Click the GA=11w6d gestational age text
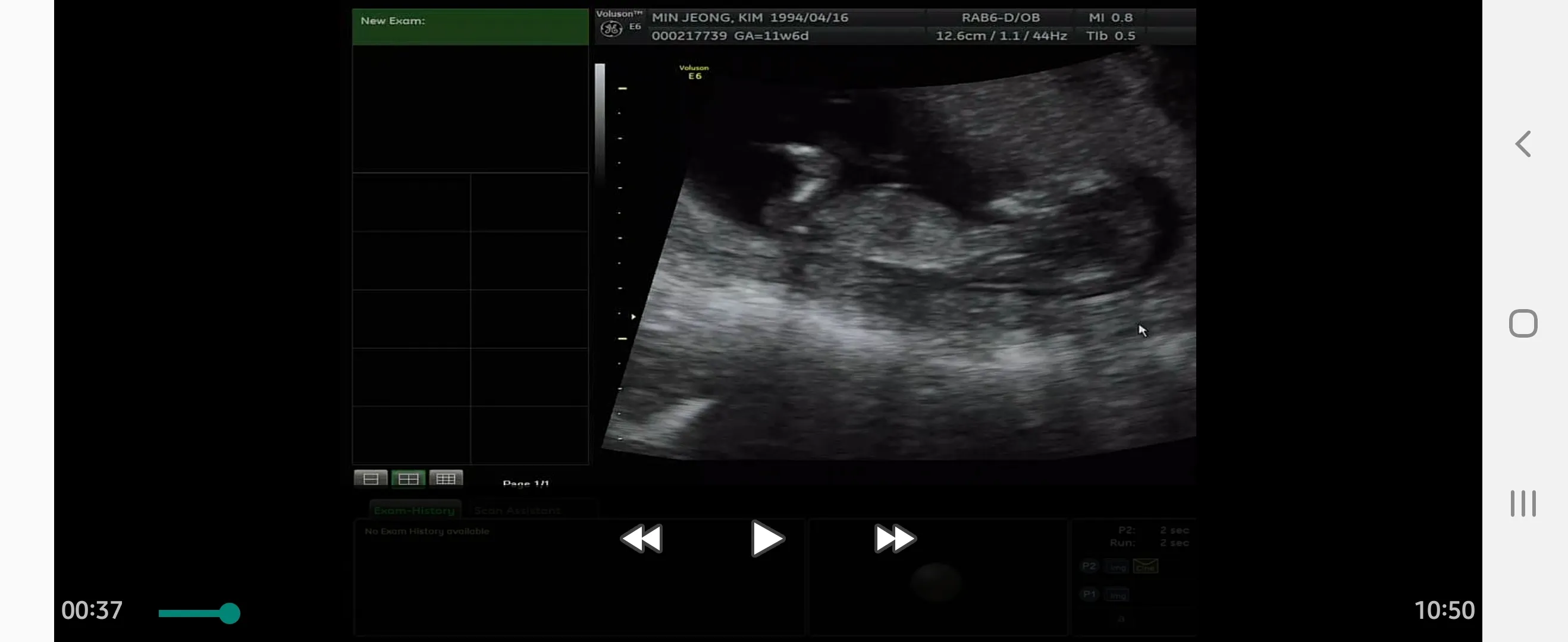The height and width of the screenshot is (642, 1568). [x=772, y=36]
